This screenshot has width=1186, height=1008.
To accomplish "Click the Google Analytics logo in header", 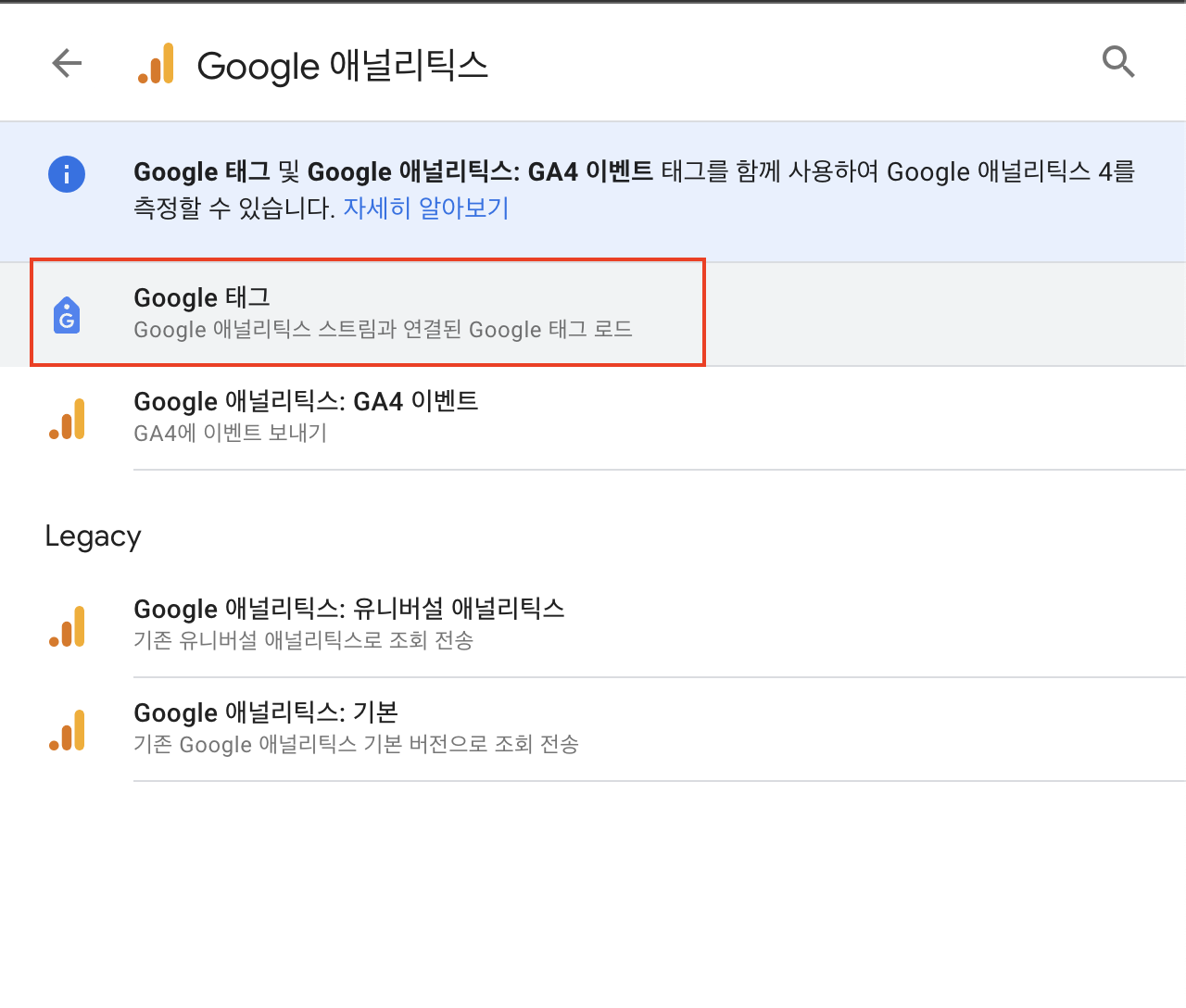I will (x=157, y=63).
